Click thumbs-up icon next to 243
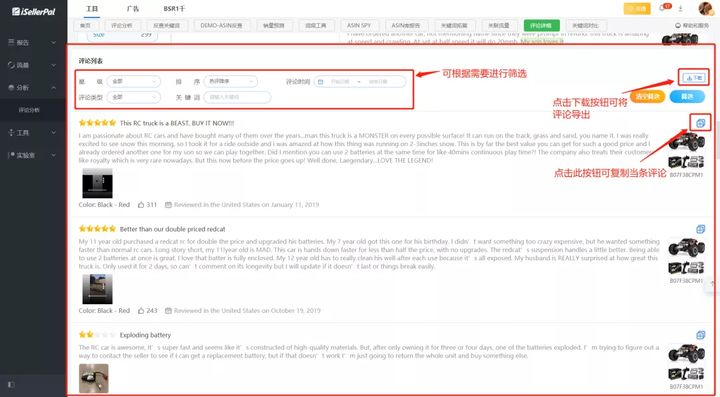This screenshot has width=720, height=397. (x=141, y=310)
